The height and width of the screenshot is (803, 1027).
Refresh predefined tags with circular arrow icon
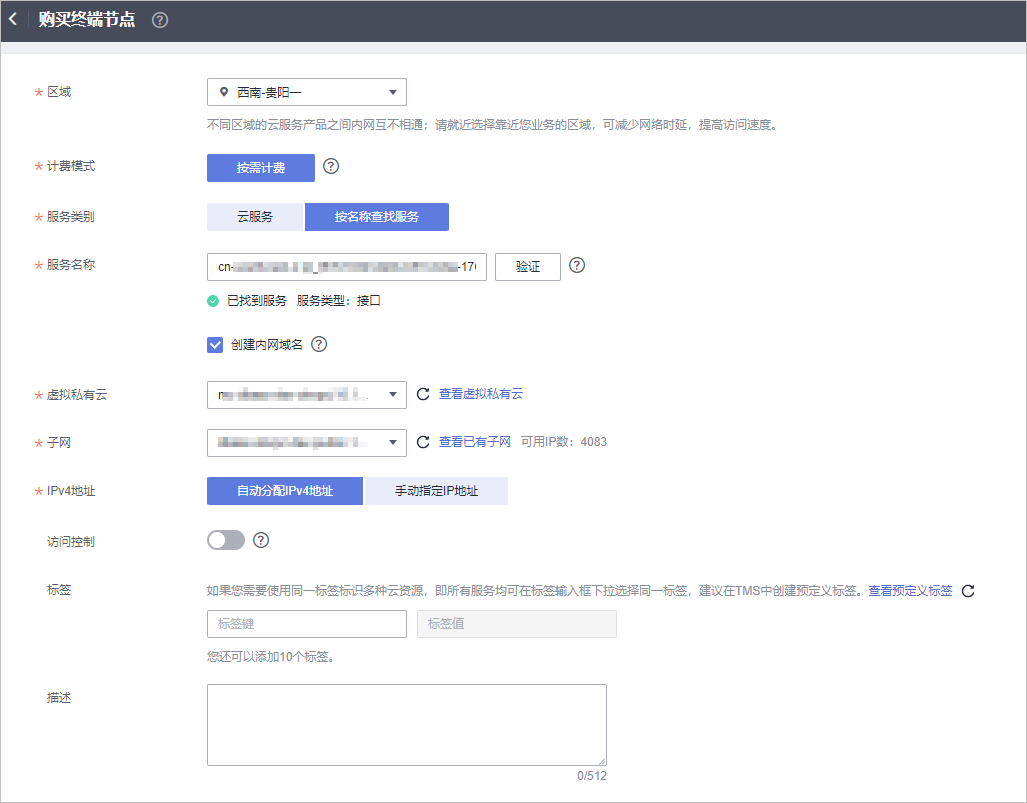[x=968, y=591]
